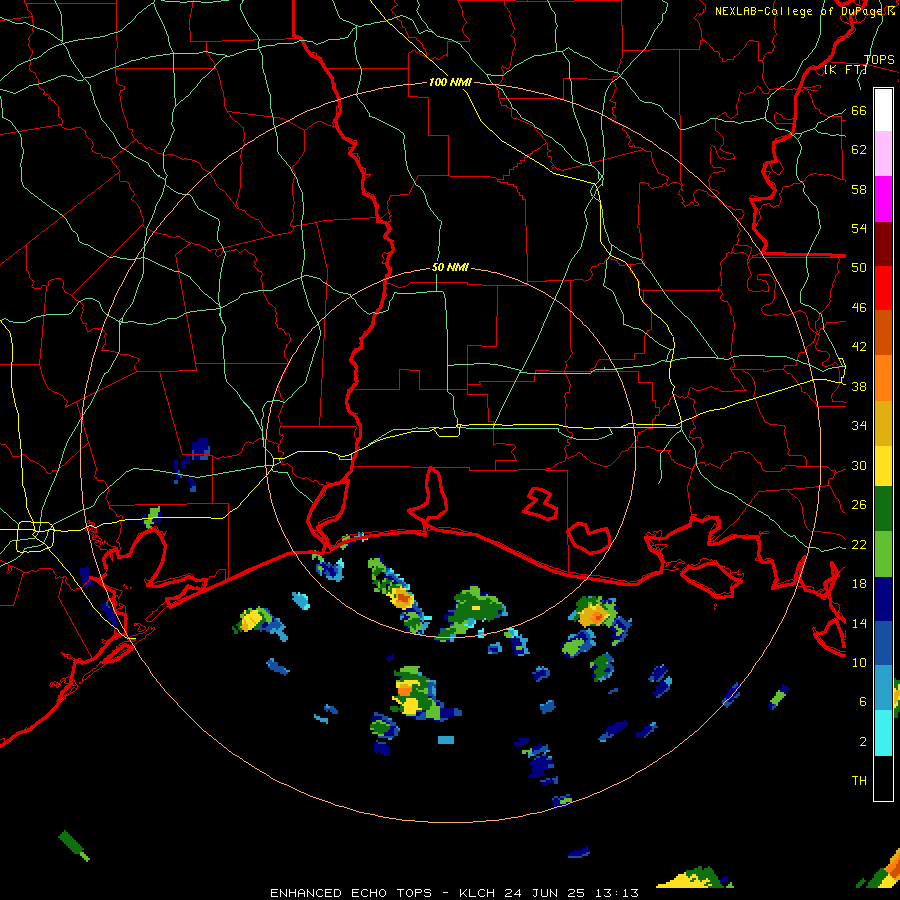Click the legend value "66"

[x=859, y=111]
